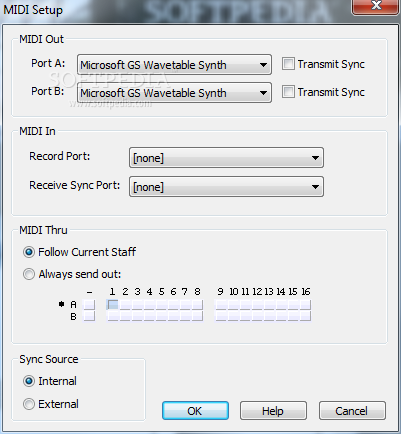Toggle the dash cell in row B
The image size is (401, 434).
coord(89,316)
